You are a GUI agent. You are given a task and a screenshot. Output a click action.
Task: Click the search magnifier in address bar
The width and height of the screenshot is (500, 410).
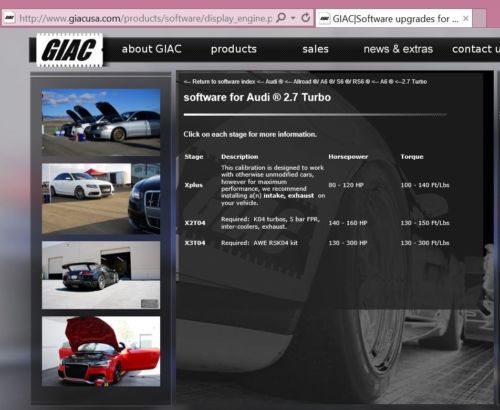(x=281, y=18)
